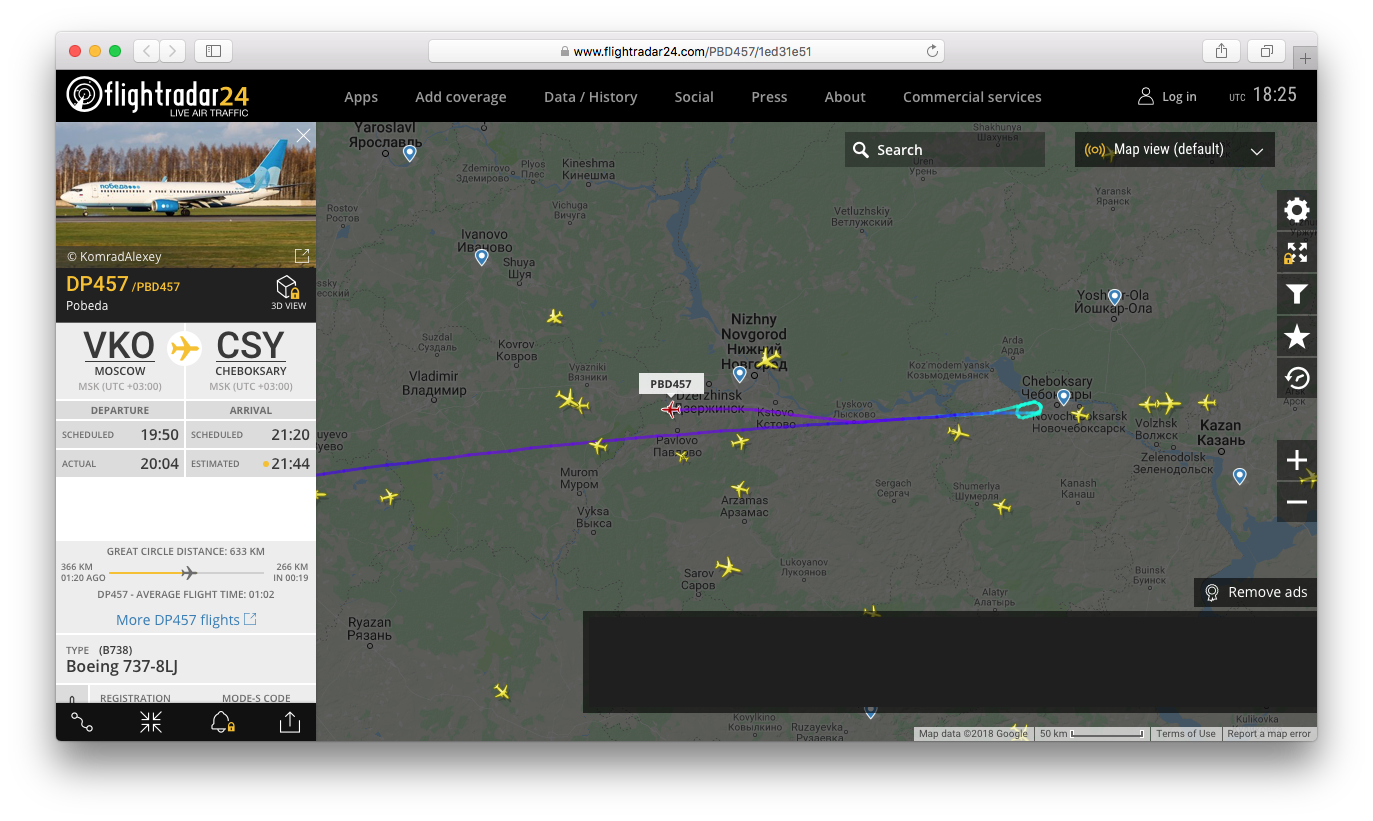The width and height of the screenshot is (1373, 821).
Task: Open the Data / History menu
Action: pos(590,97)
